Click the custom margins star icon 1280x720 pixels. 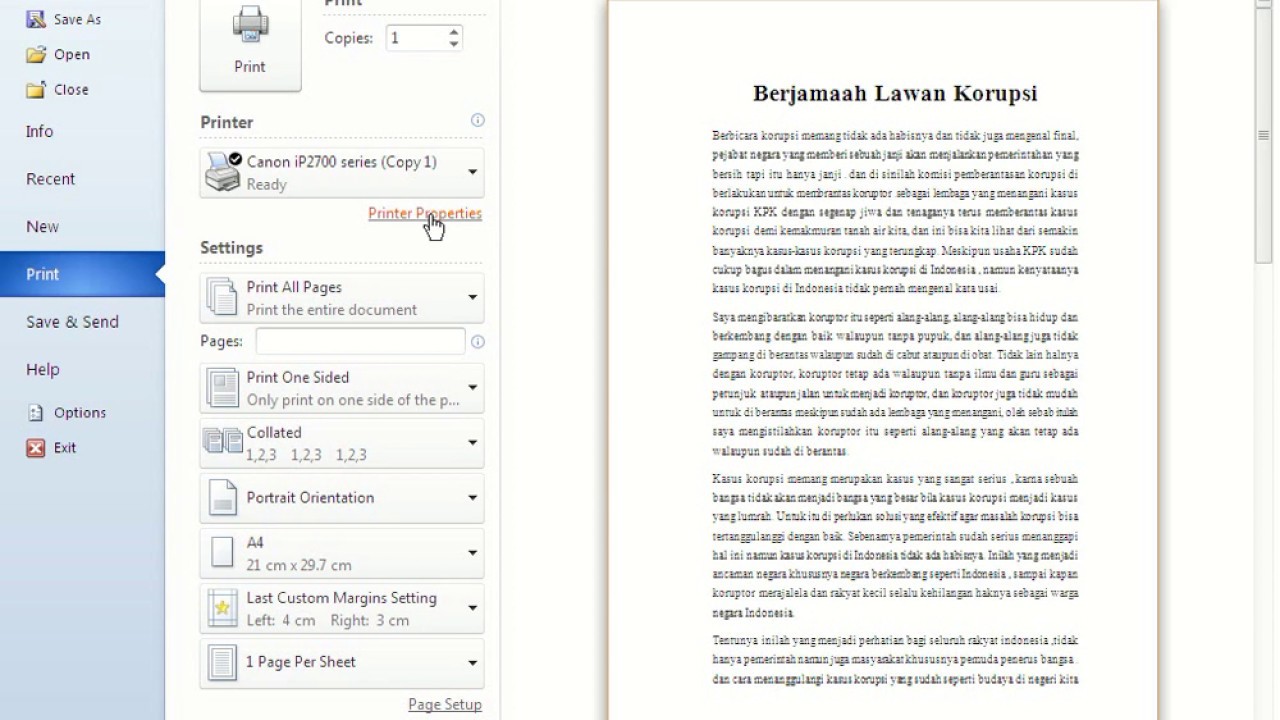point(222,608)
